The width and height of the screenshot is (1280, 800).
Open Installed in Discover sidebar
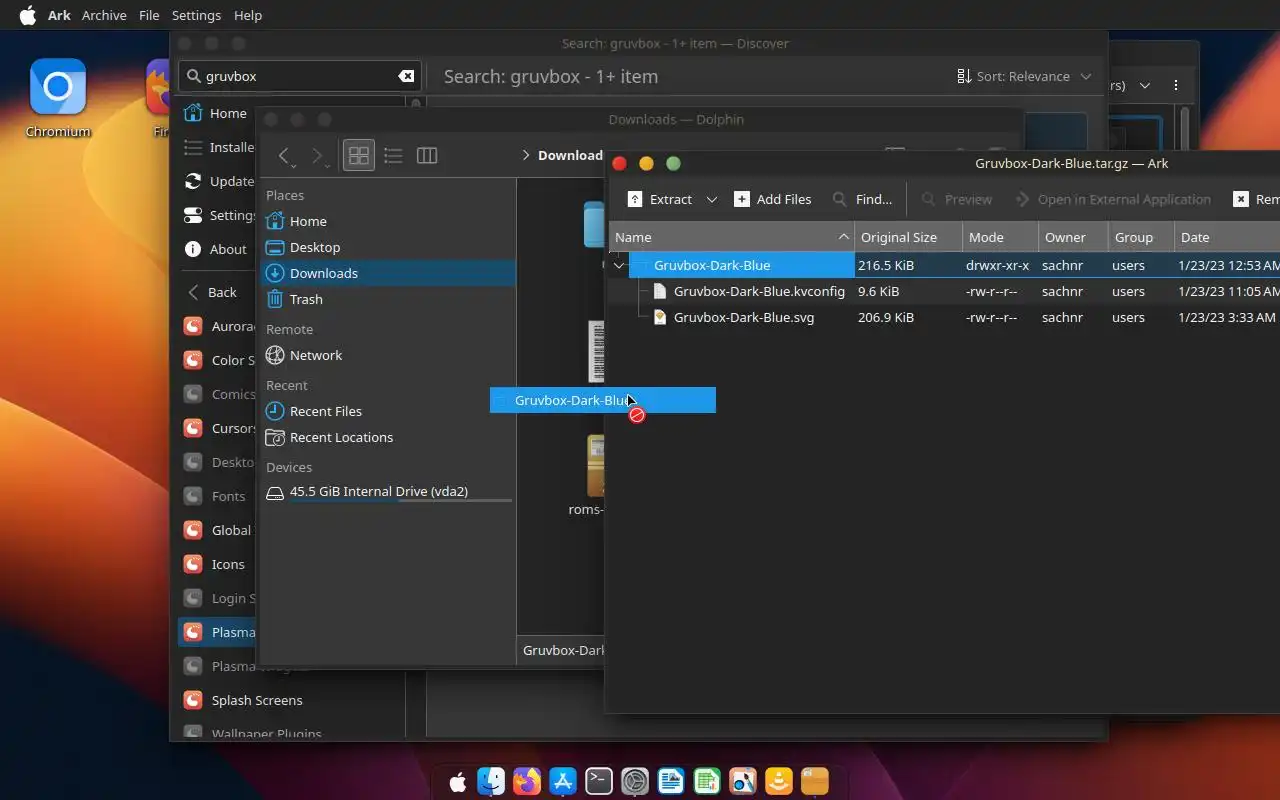(x=218, y=147)
